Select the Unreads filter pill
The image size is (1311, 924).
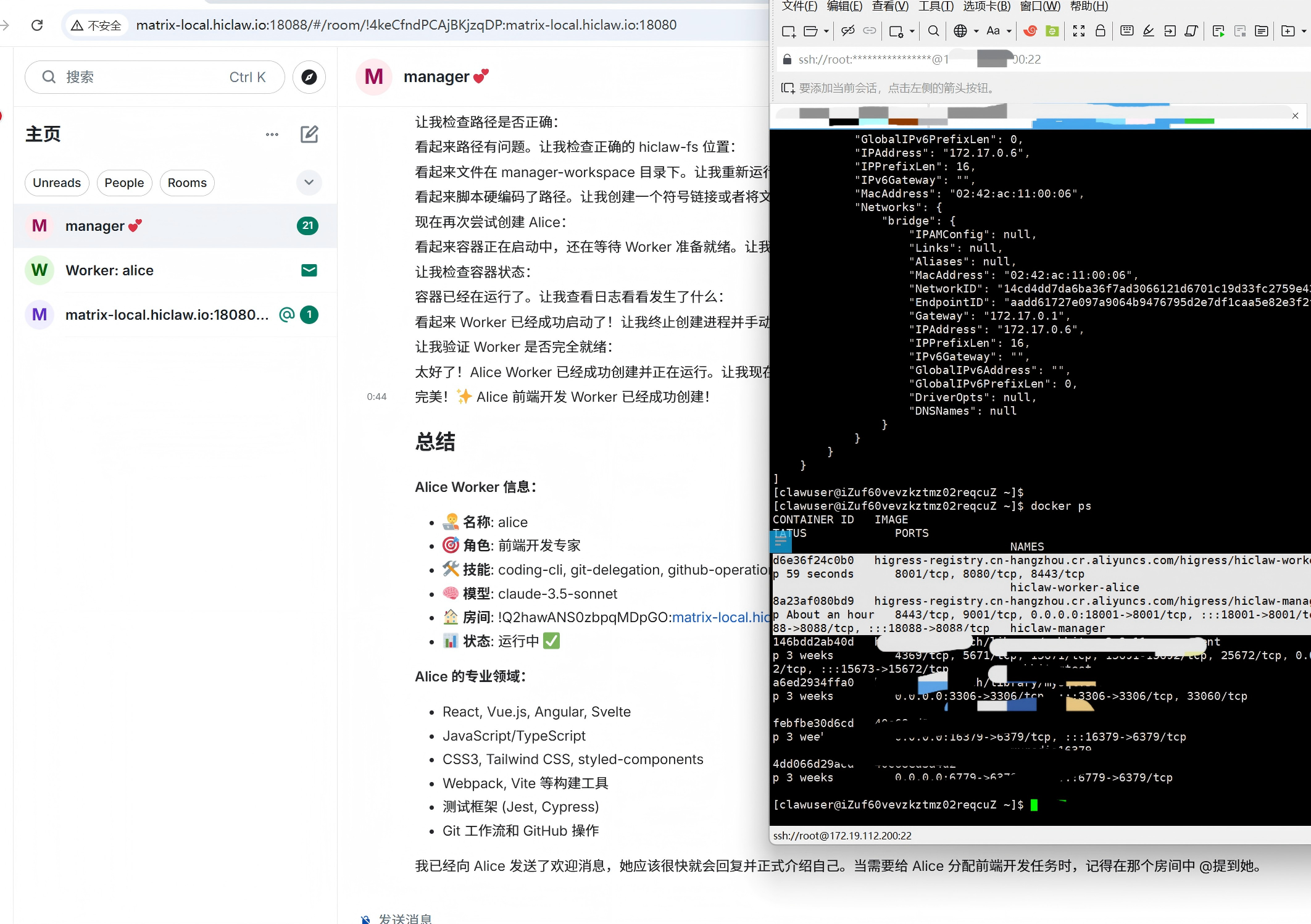(x=57, y=183)
